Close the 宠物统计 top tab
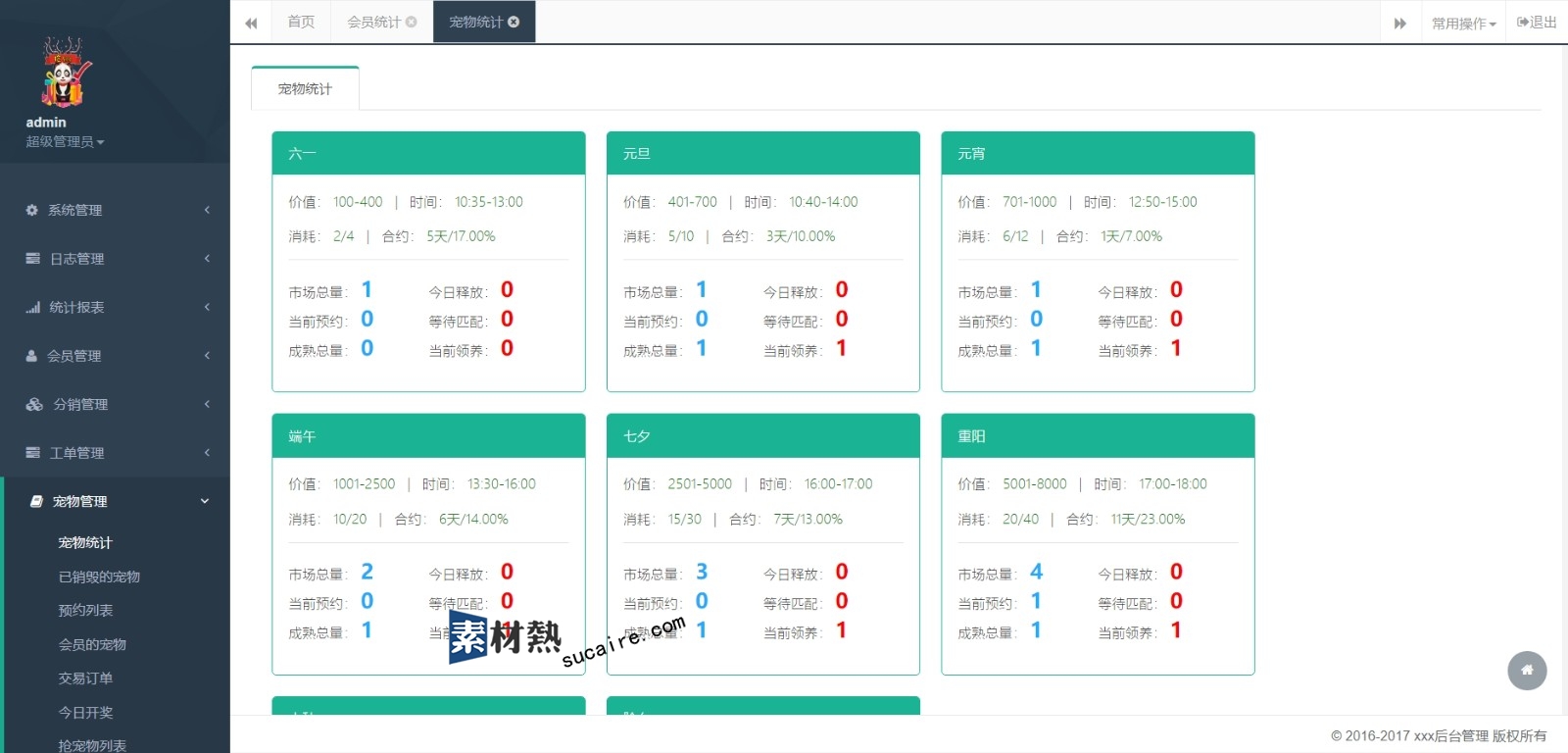The image size is (1568, 753). coord(514,22)
